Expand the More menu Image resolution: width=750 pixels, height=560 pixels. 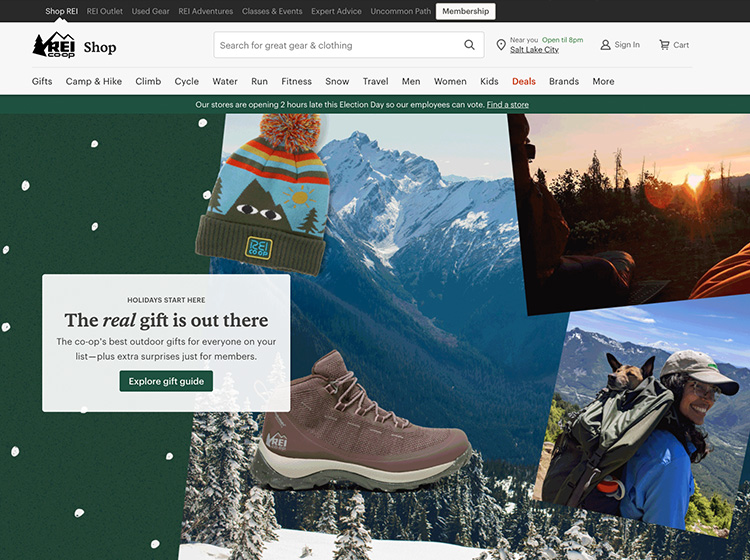pos(603,81)
